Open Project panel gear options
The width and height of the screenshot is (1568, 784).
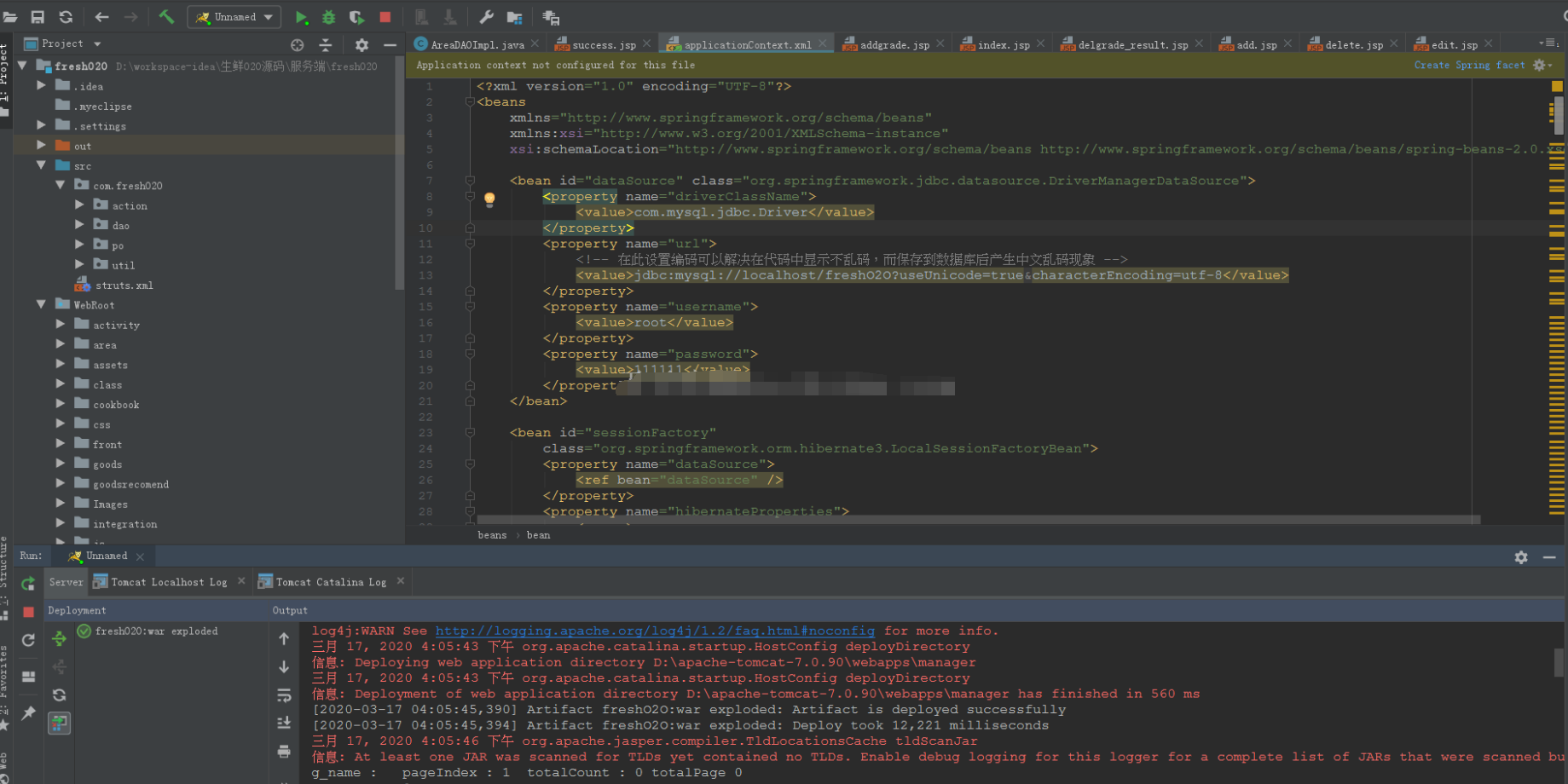click(x=362, y=45)
